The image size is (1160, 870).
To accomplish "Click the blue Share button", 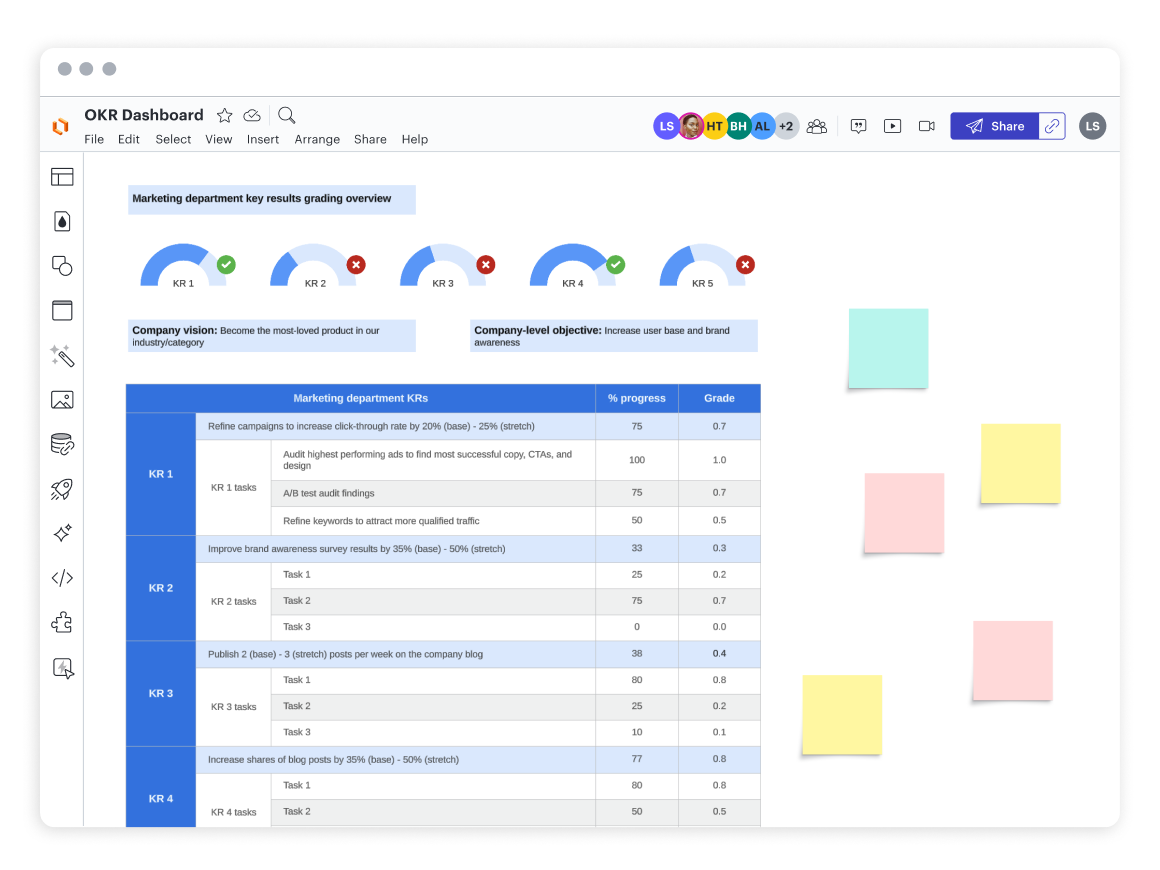I will pyautogui.click(x=995, y=126).
